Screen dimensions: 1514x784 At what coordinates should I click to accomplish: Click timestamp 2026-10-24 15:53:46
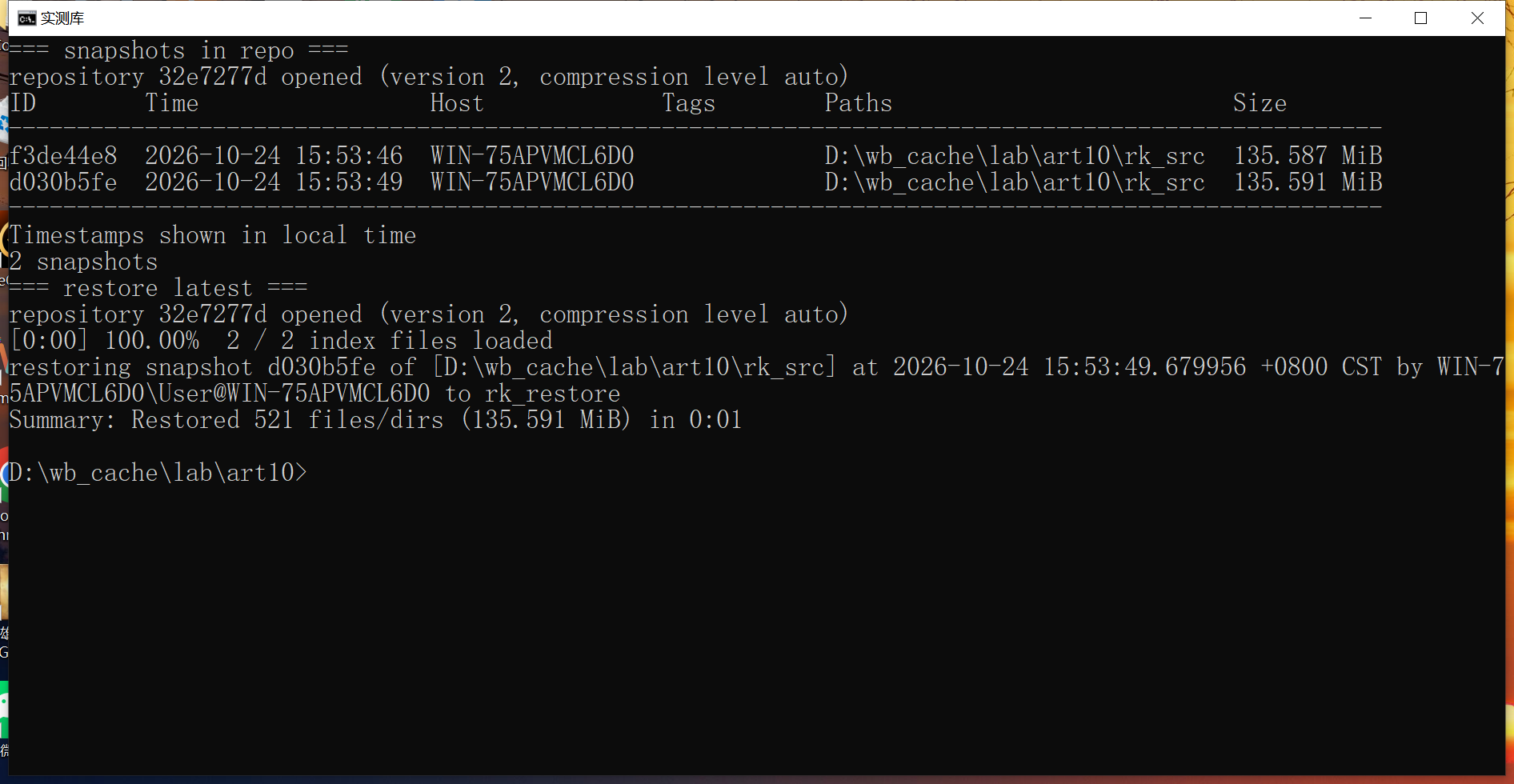(274, 155)
